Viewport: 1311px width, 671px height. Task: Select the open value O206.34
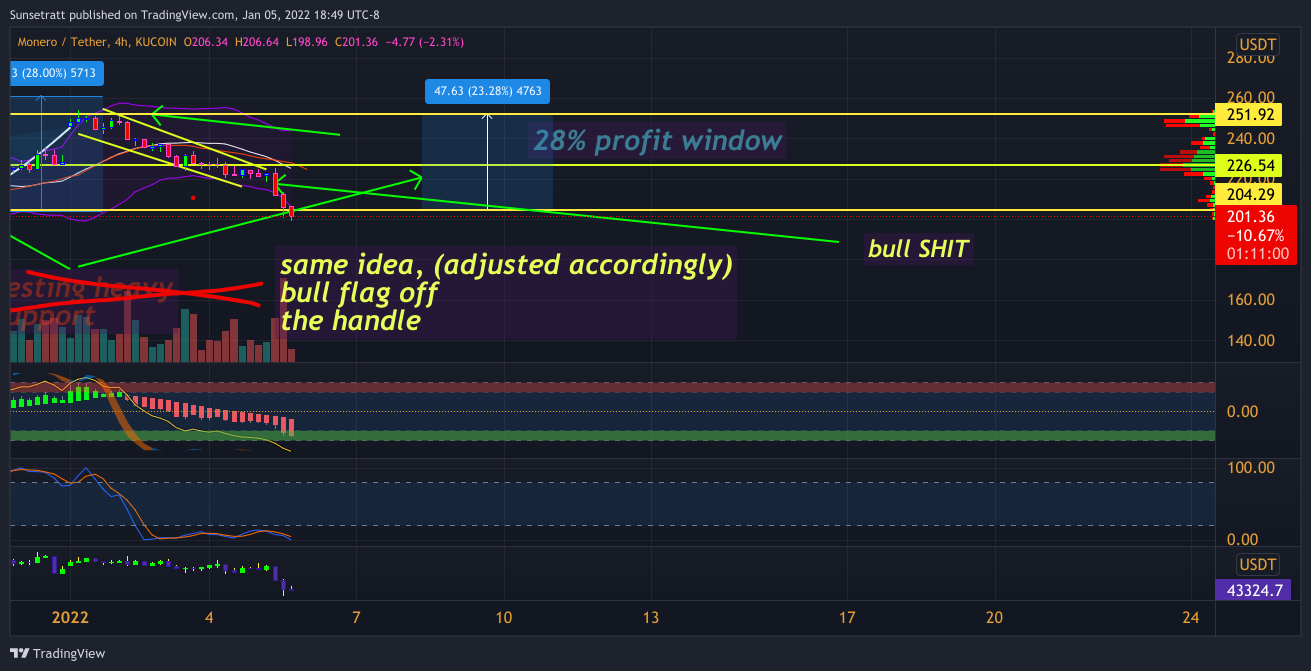click(x=205, y=42)
